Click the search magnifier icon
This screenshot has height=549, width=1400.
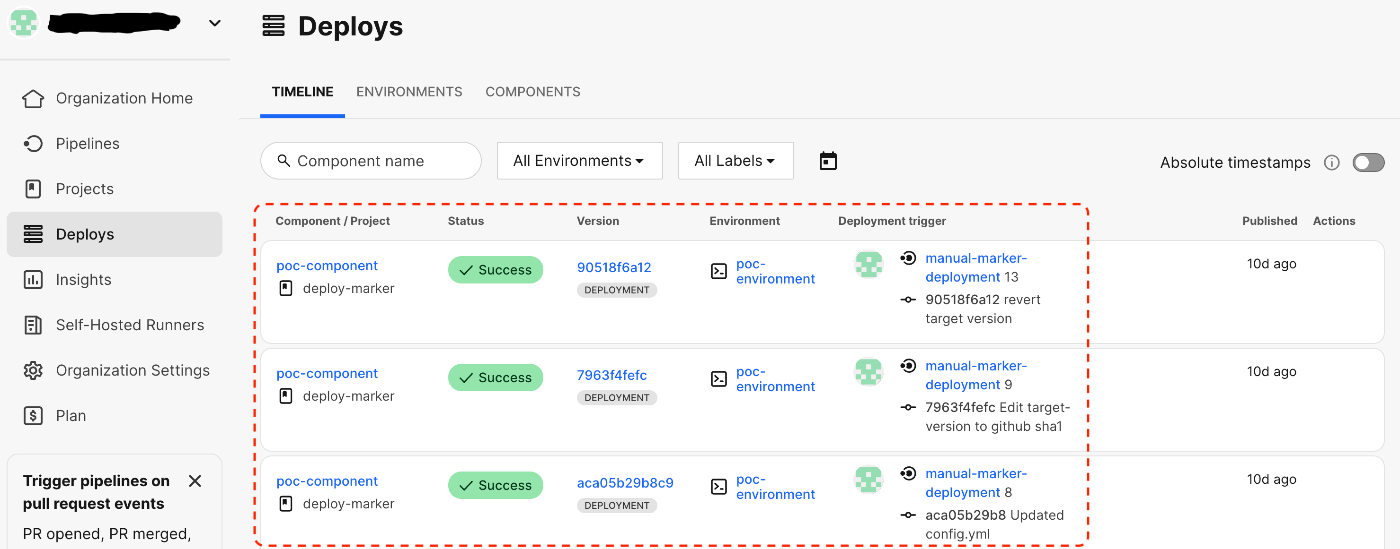[284, 161]
